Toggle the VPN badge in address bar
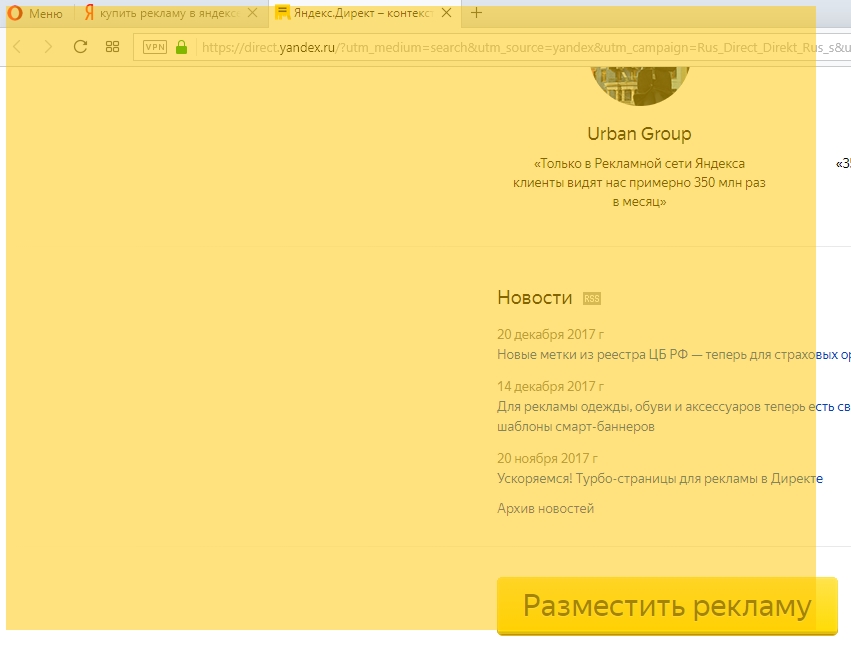 point(155,47)
